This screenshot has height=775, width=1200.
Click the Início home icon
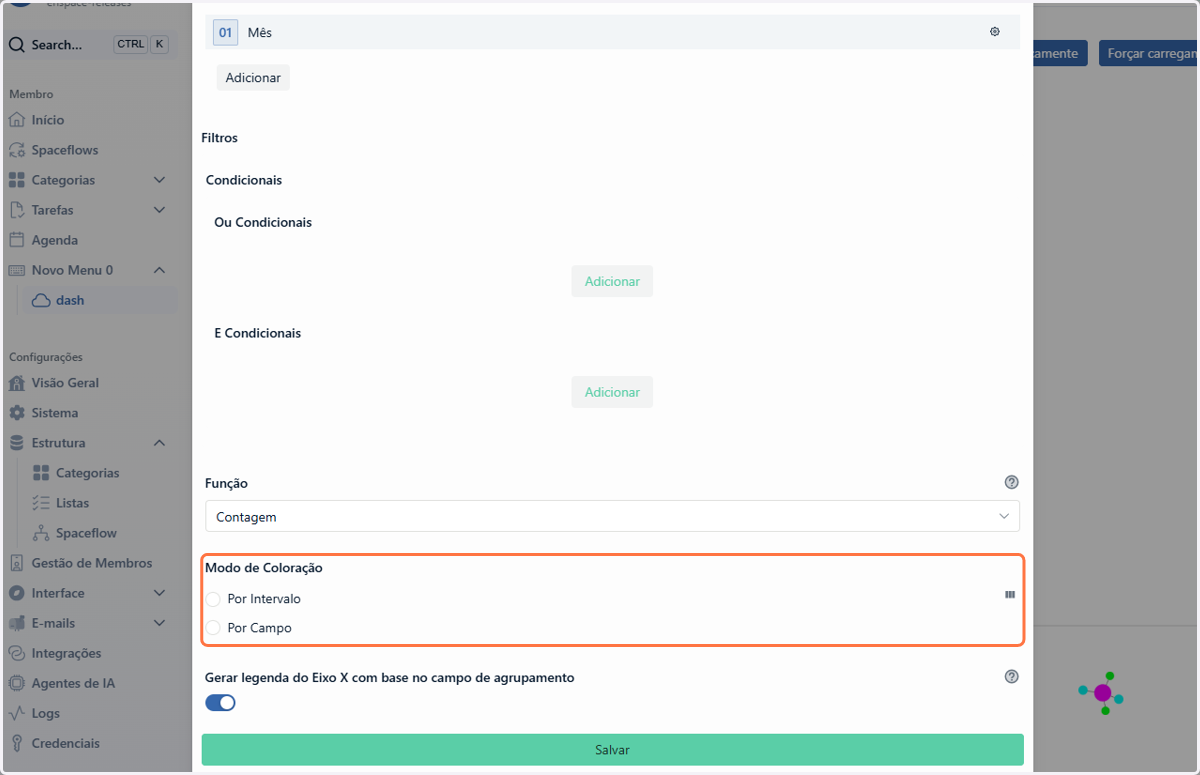16,120
